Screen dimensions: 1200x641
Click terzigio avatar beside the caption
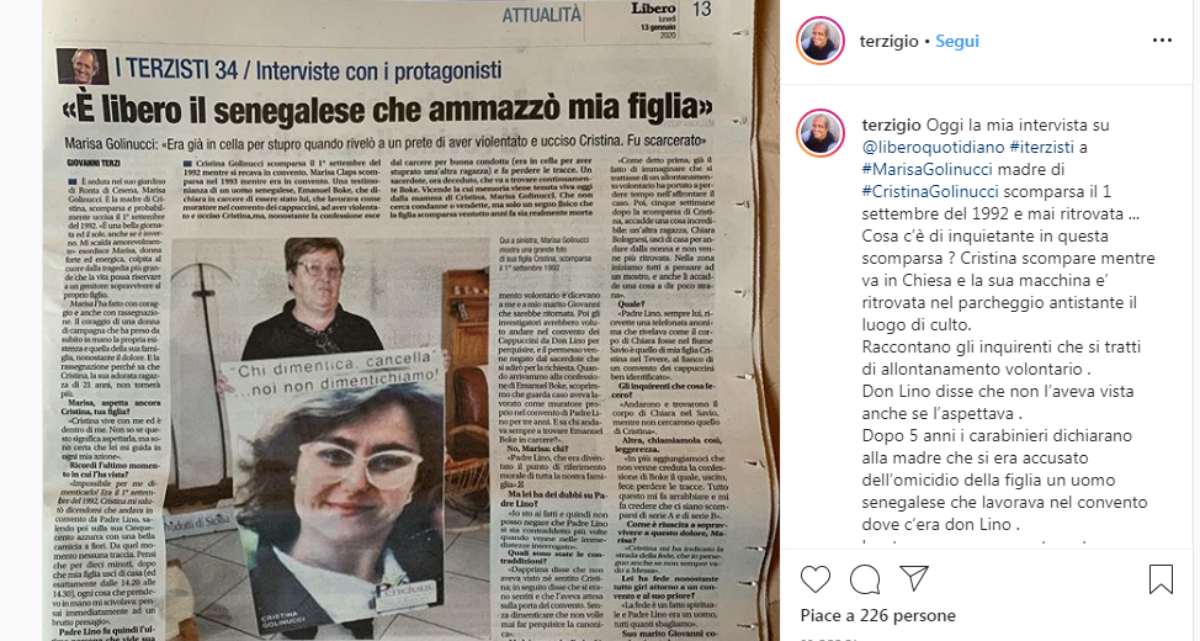821,133
